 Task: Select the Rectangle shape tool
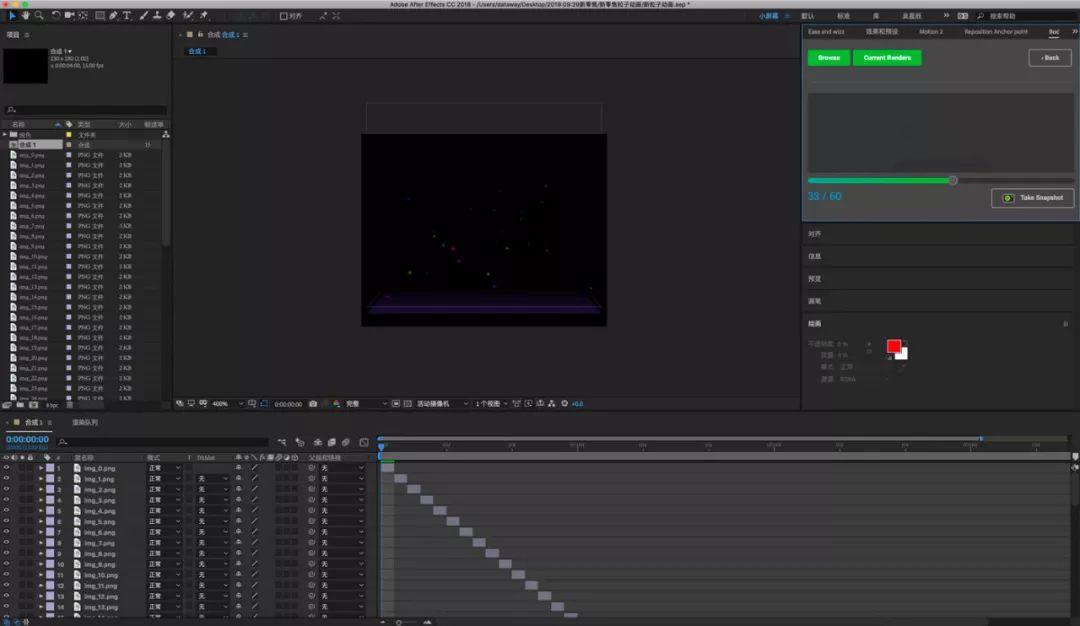coord(100,16)
